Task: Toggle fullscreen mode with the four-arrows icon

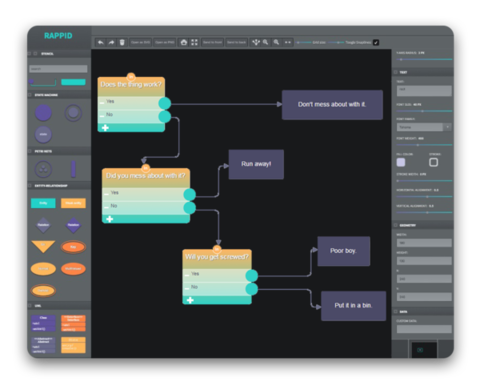Action: tap(194, 42)
